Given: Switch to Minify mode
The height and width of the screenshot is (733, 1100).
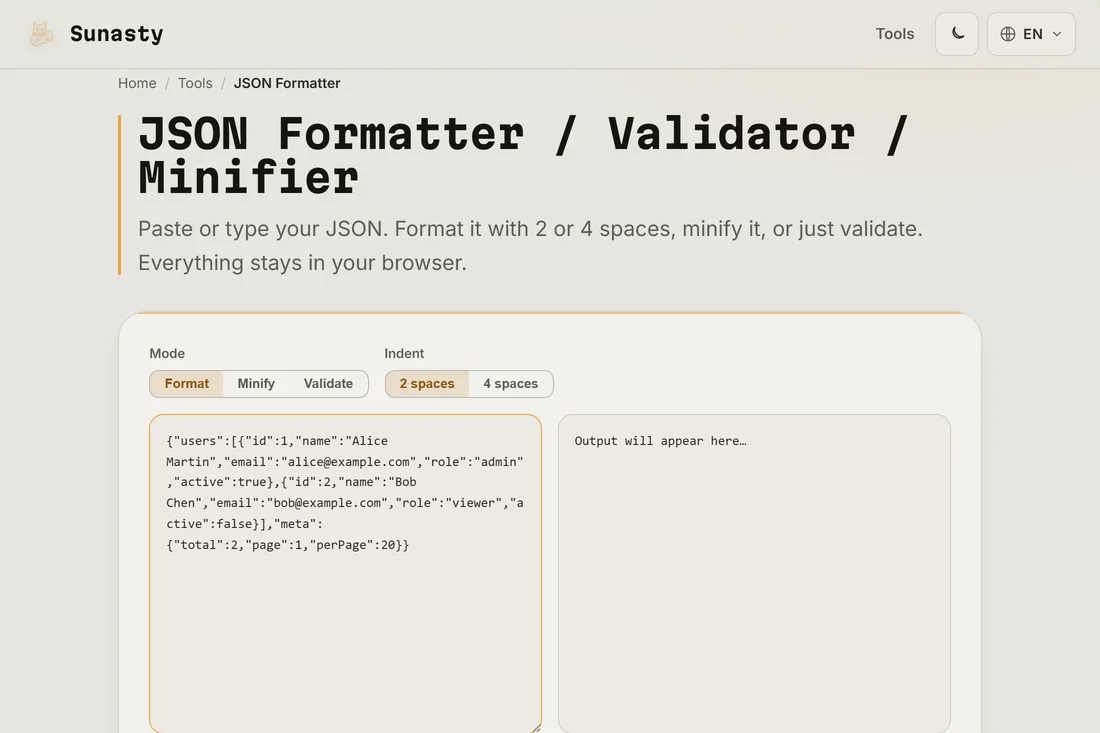Looking at the screenshot, I should [x=256, y=384].
